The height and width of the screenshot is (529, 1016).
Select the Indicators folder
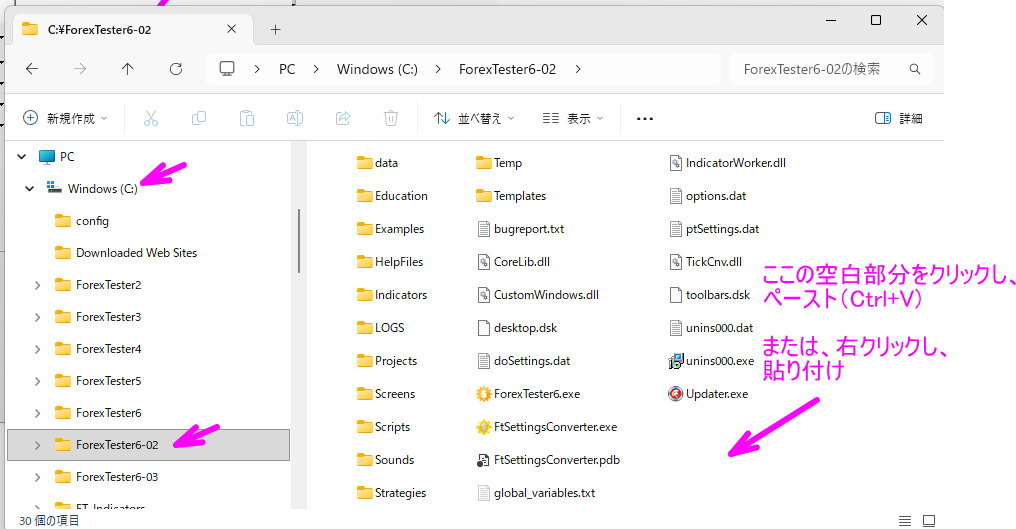[x=391, y=295]
